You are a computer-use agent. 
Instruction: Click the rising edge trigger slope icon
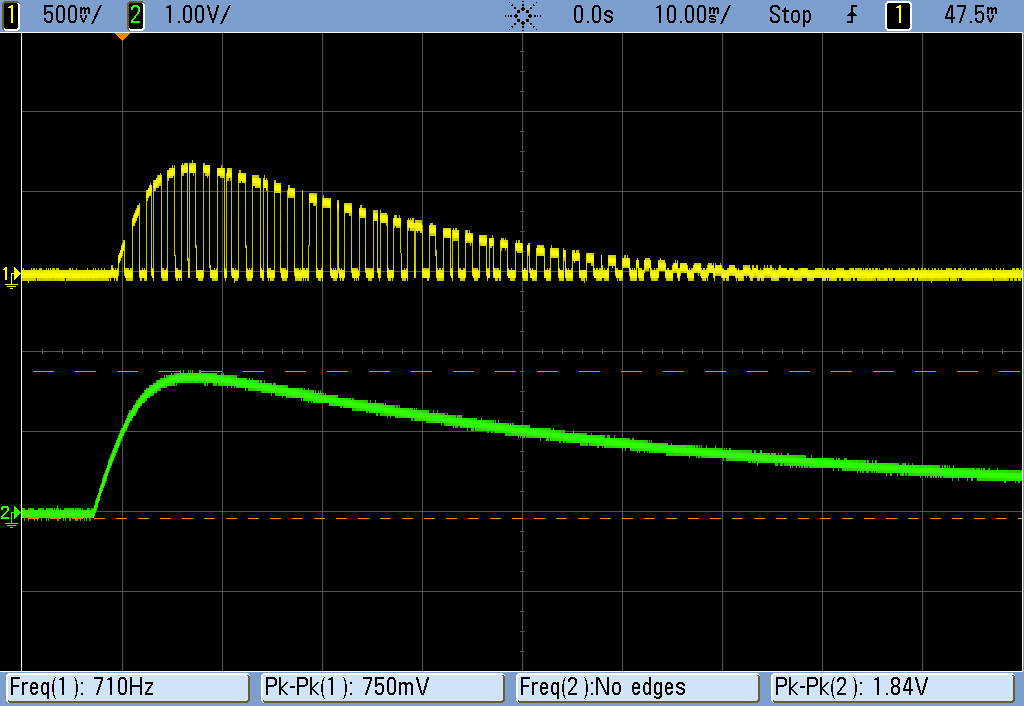[852, 15]
